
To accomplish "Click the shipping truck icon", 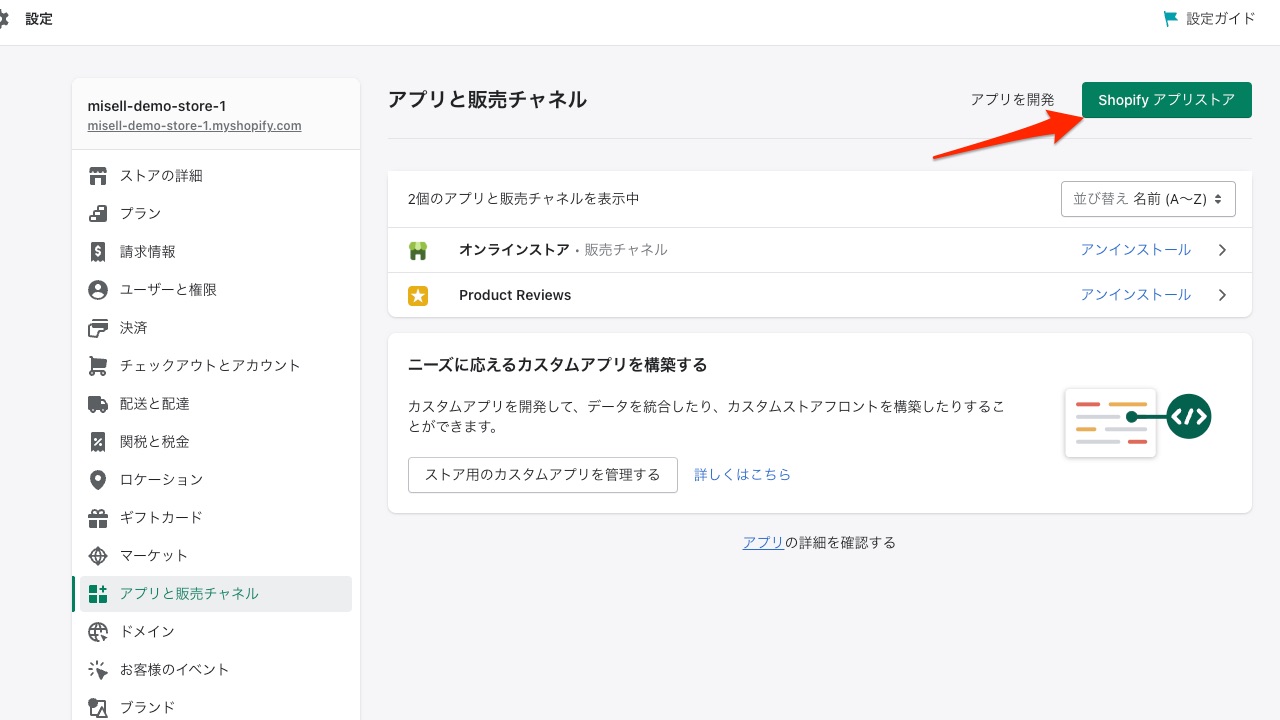I will (98, 404).
